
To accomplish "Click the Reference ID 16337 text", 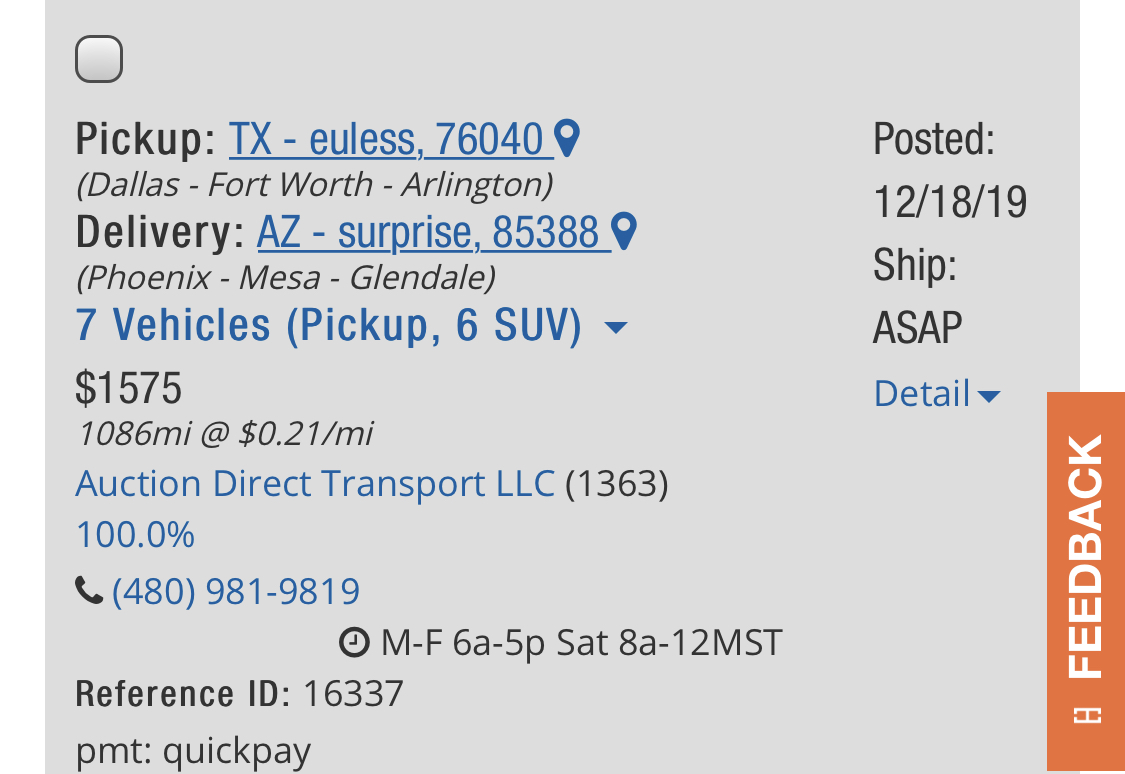I will click(240, 694).
